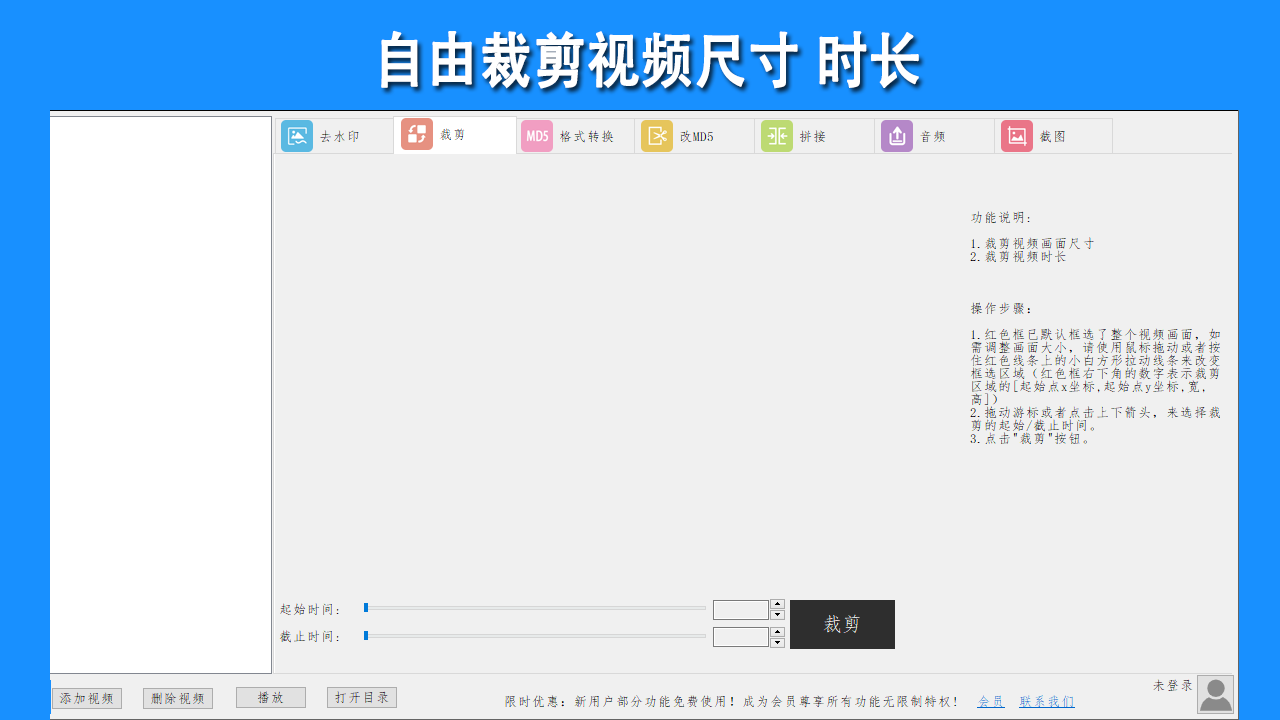The height and width of the screenshot is (720, 1280).
Task: Switch to the 去水印 tab
Action: click(335, 135)
